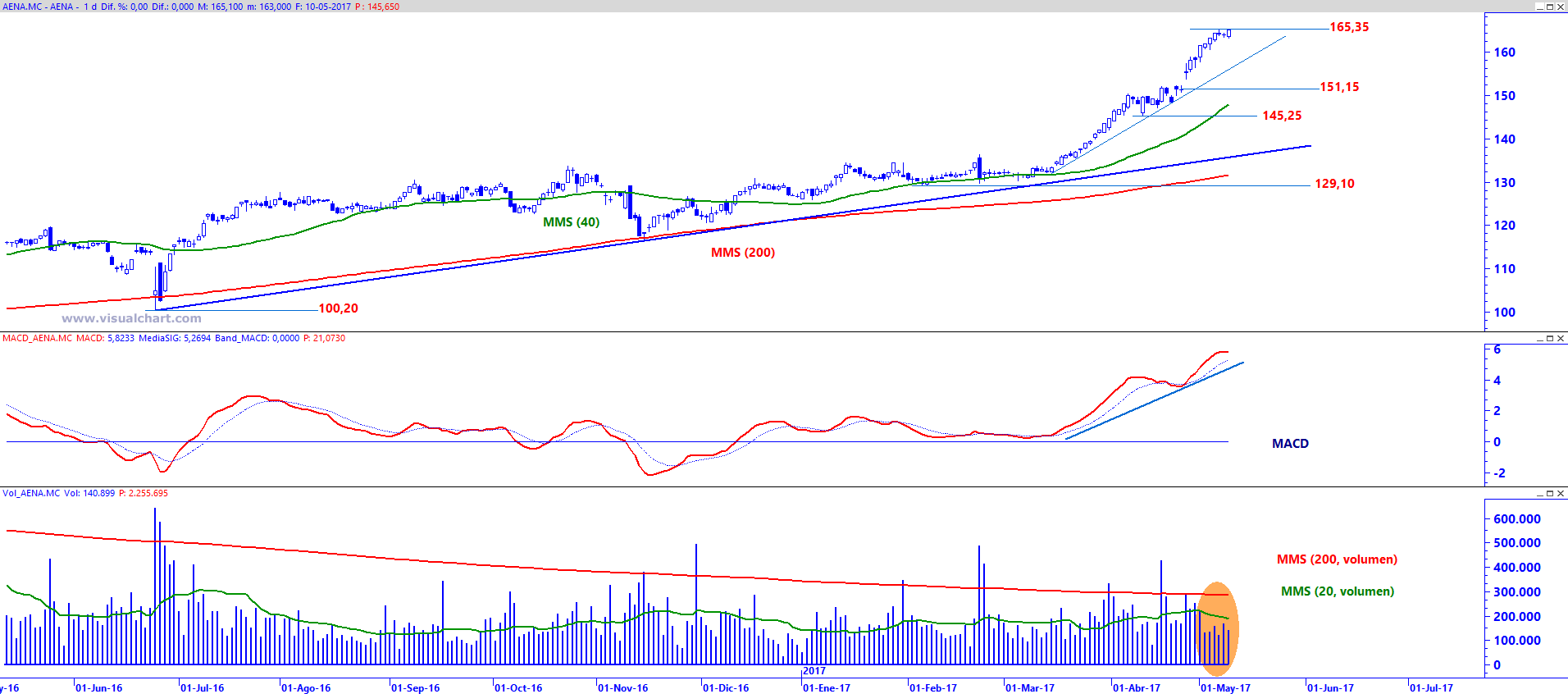Select the P: 145,650 value in title bar
Screen dimensions: 1568x694
pyautogui.click(x=377, y=7)
